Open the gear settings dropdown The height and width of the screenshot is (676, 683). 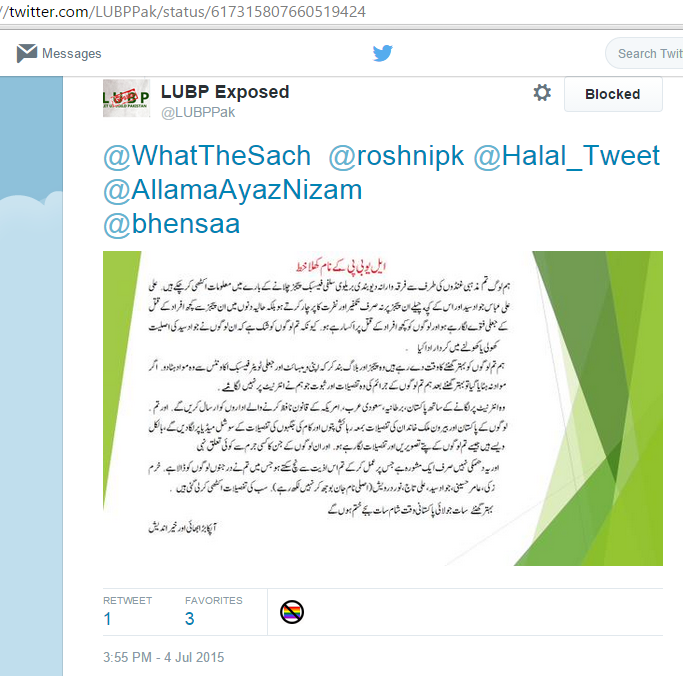click(x=542, y=93)
